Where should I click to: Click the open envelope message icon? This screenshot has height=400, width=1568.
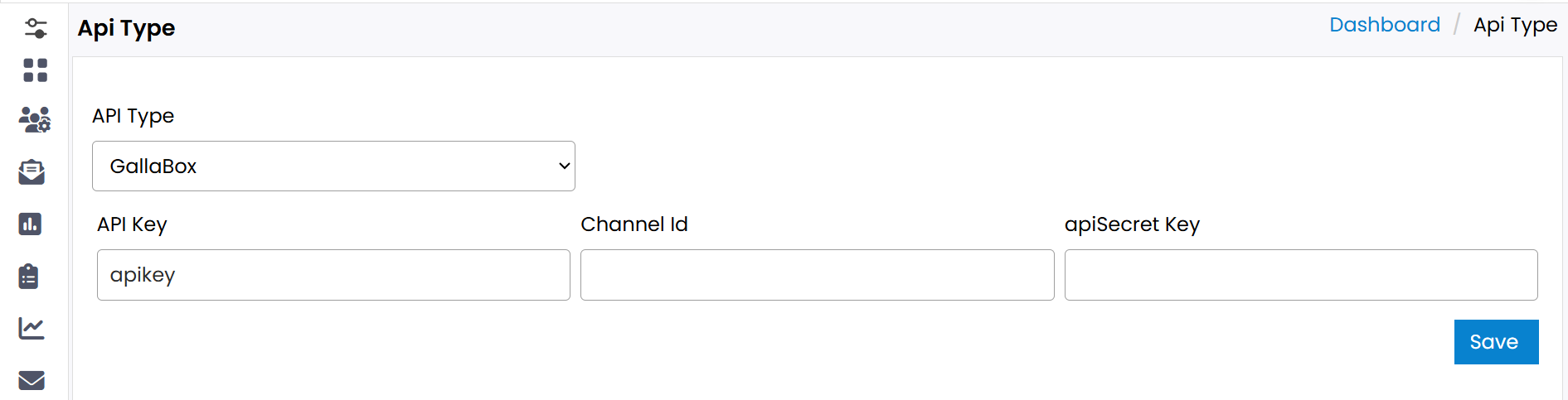click(32, 171)
